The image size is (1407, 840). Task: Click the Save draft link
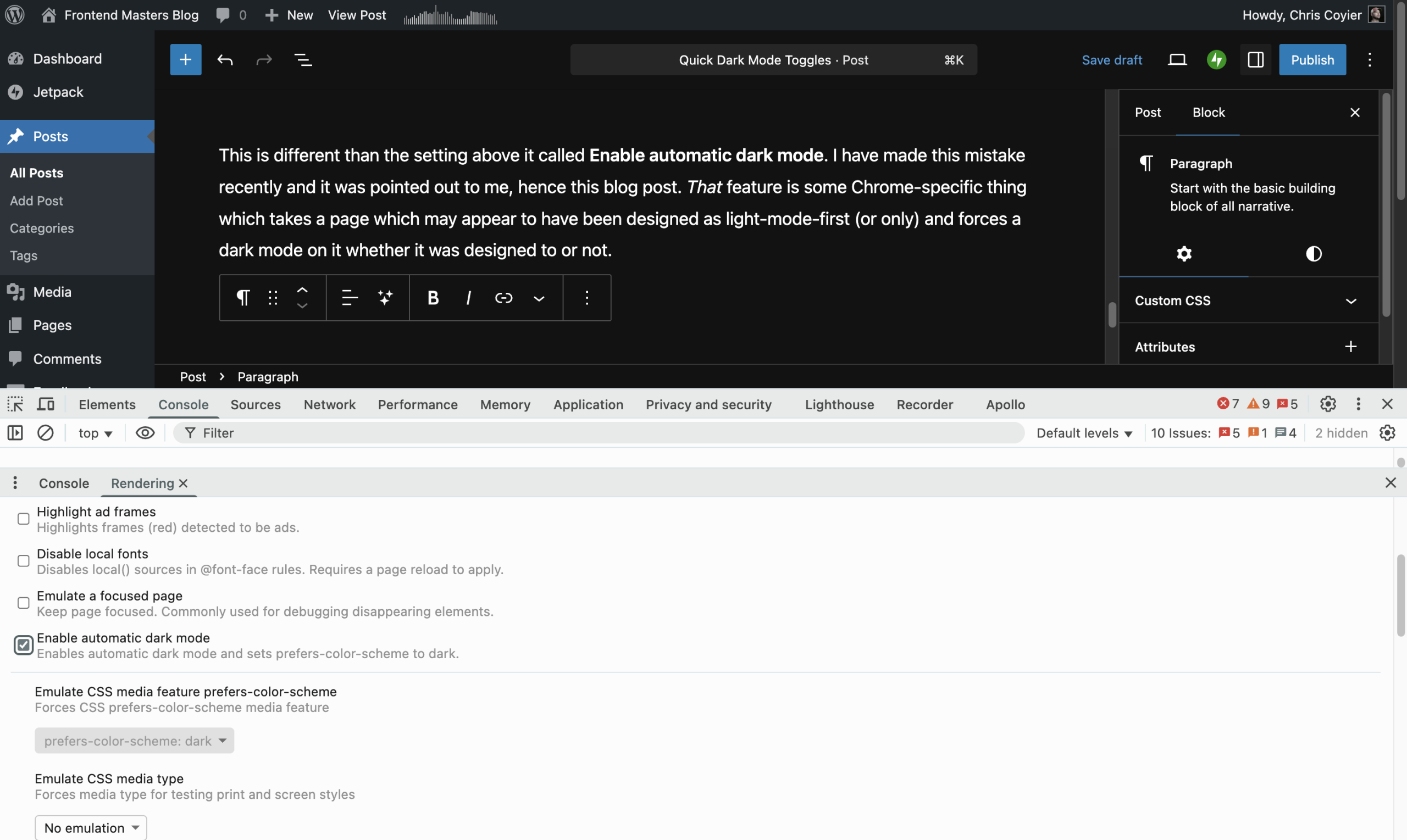pos(1111,59)
